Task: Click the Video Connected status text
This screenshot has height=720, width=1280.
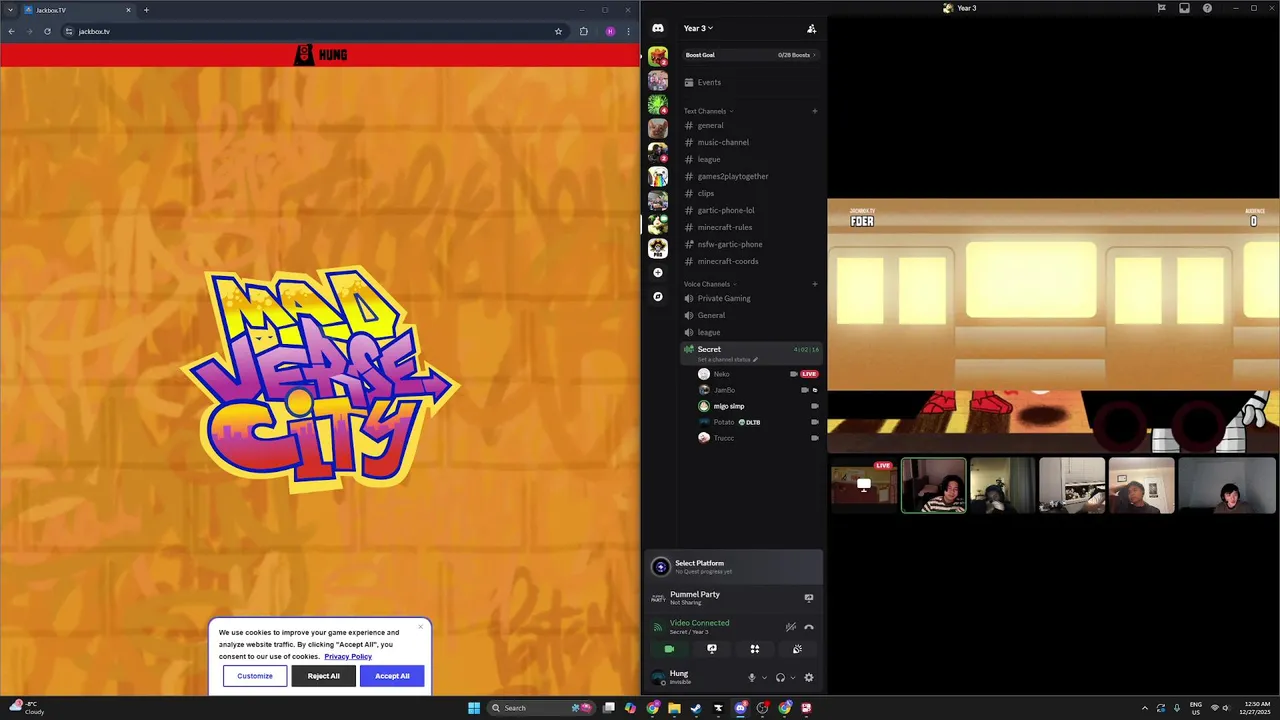Action: click(x=699, y=623)
